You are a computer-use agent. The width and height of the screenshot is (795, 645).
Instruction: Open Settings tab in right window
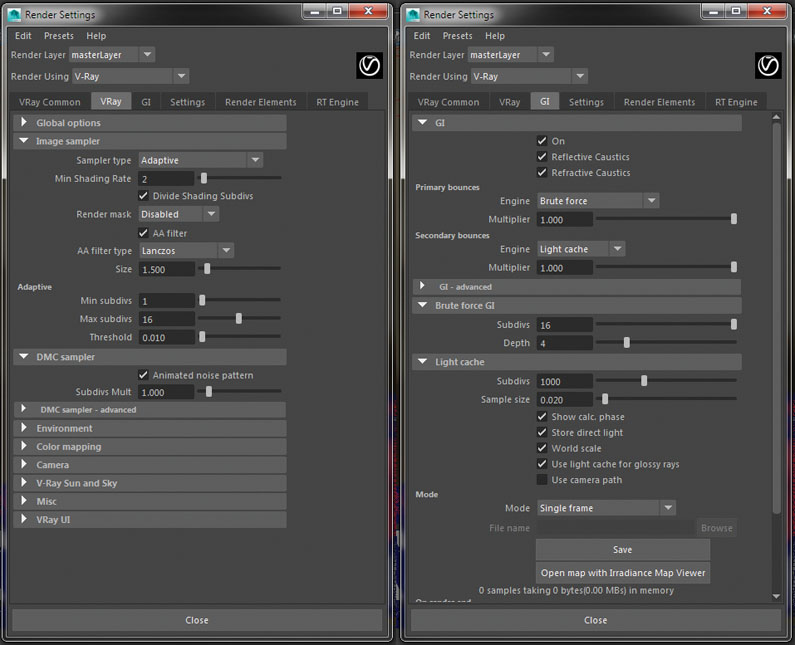[586, 102]
